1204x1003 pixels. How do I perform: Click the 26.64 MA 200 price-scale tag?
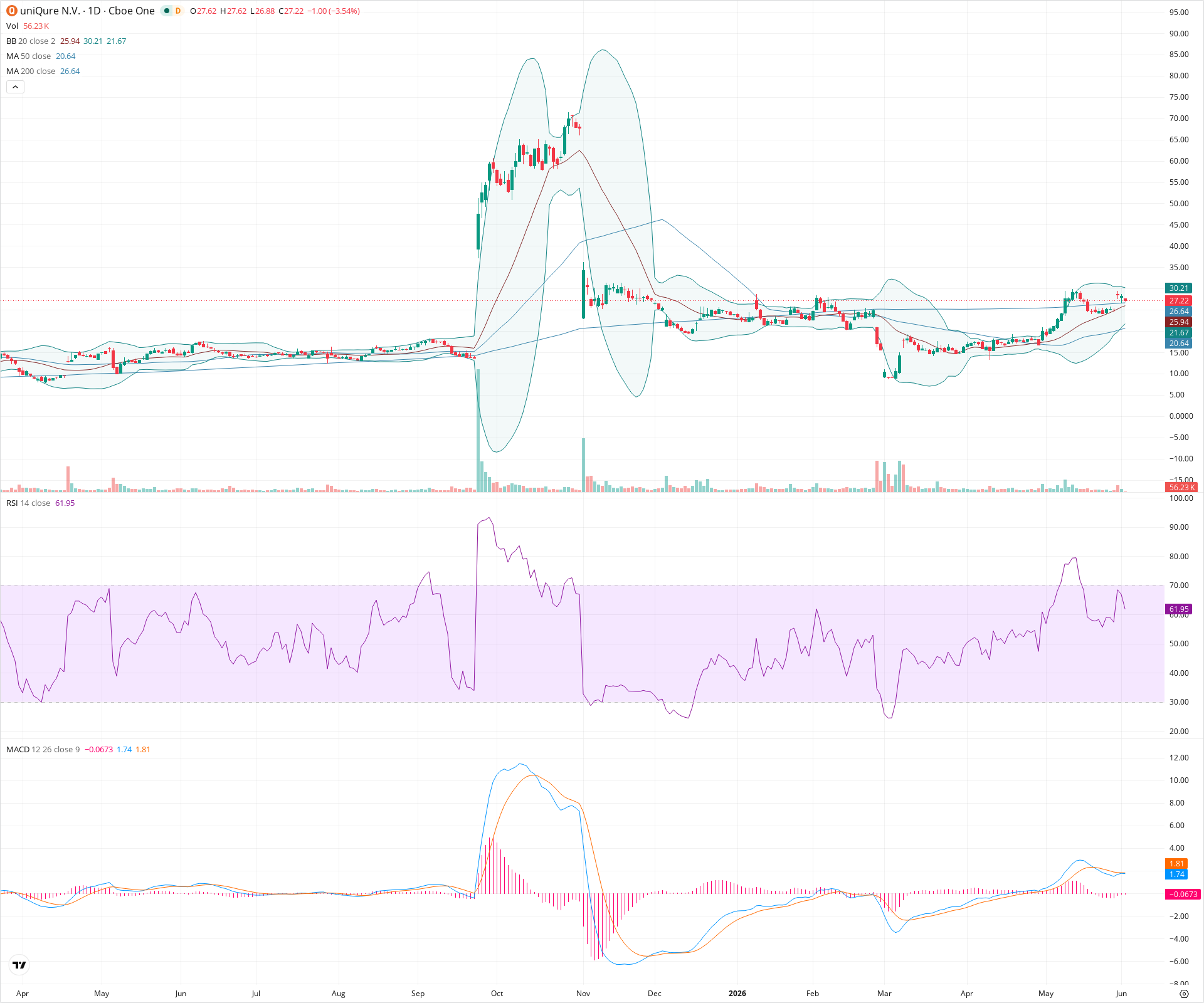1179,312
